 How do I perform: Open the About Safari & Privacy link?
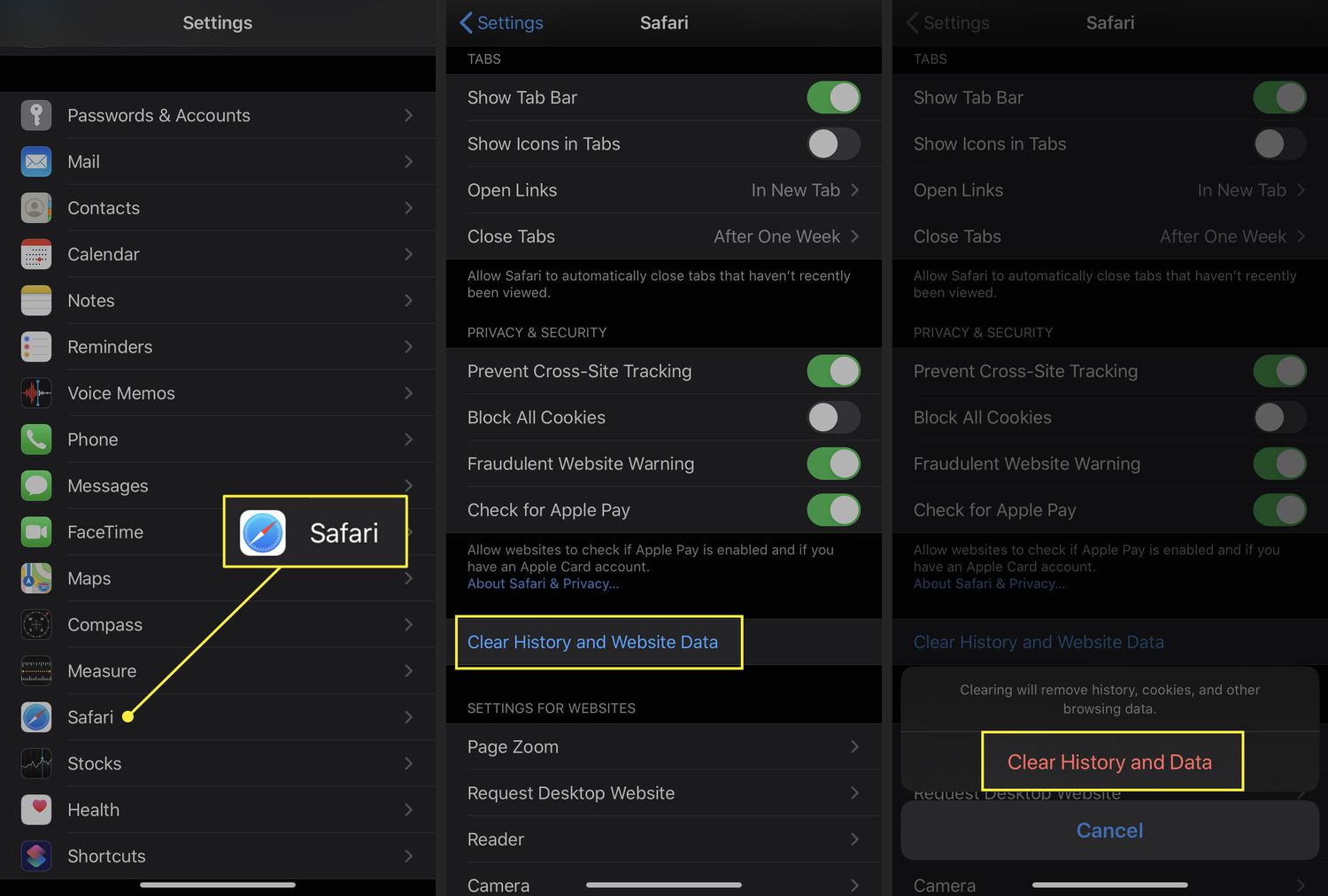pos(542,583)
